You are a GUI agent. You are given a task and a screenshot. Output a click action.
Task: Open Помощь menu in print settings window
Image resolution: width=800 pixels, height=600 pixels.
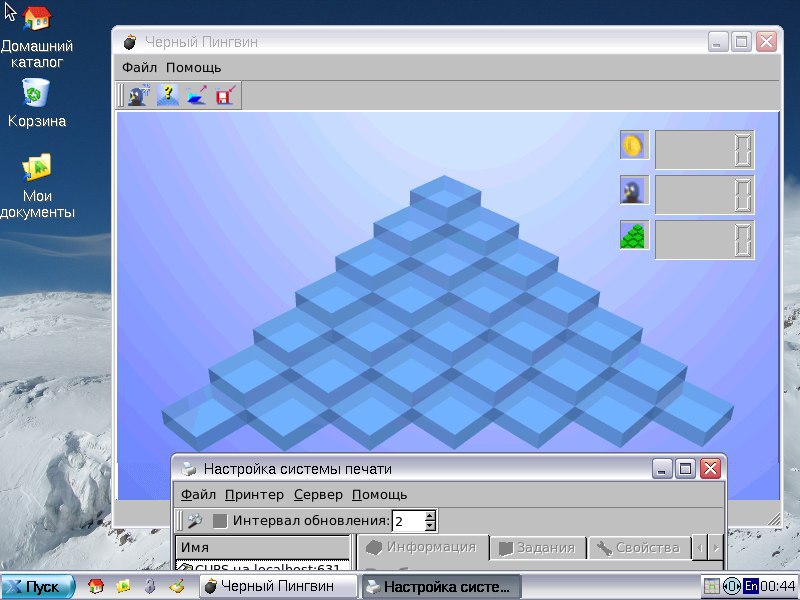(380, 494)
